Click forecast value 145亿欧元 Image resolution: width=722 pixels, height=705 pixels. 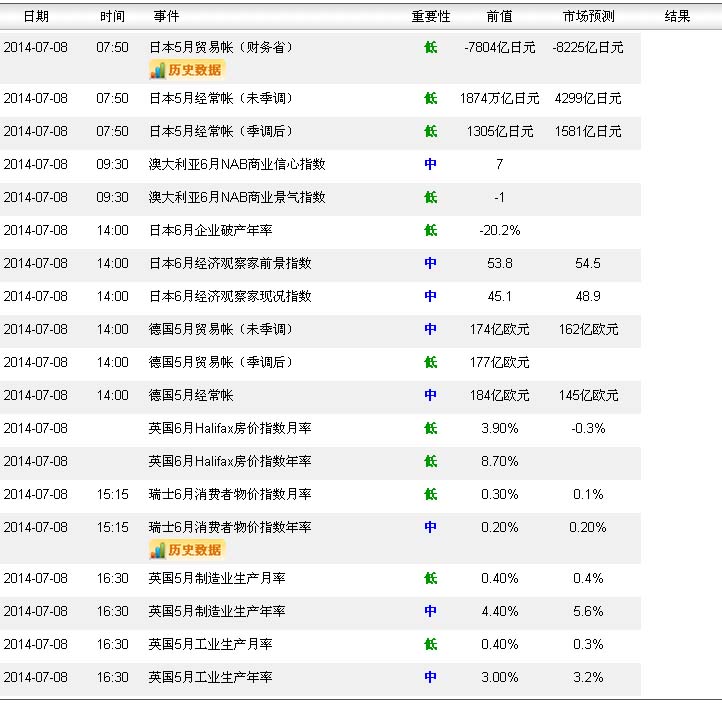(588, 395)
